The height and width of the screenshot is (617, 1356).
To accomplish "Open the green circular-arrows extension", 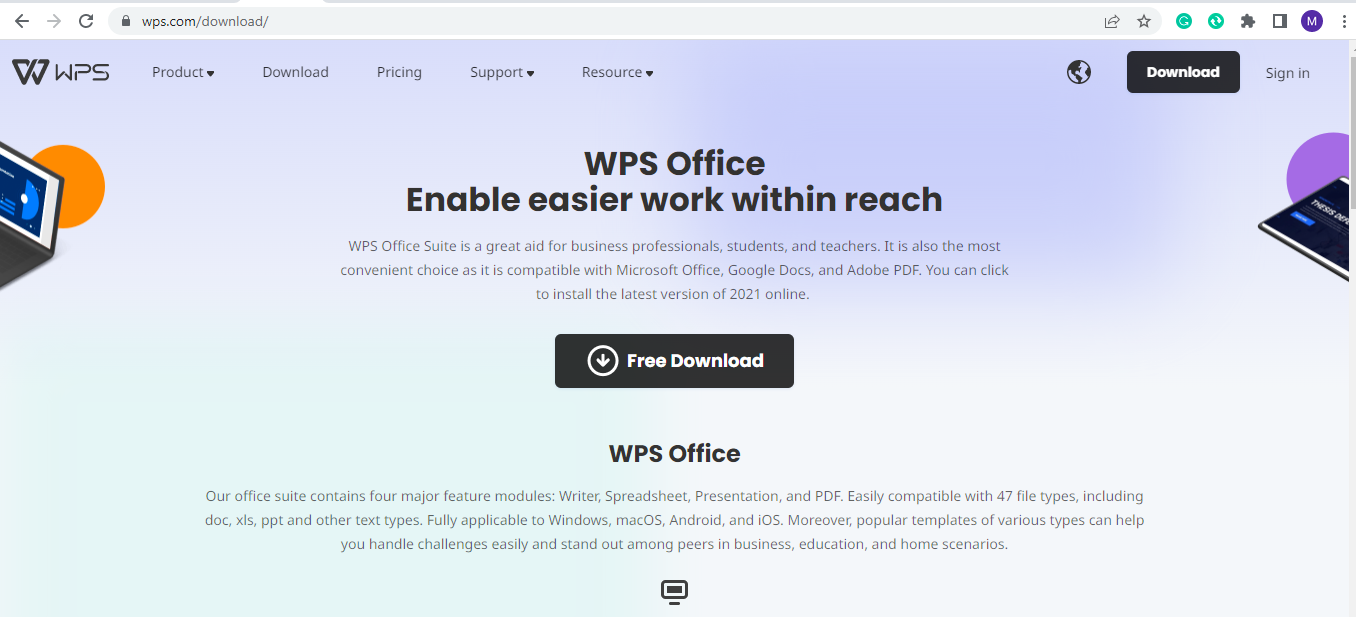I will [x=1216, y=21].
